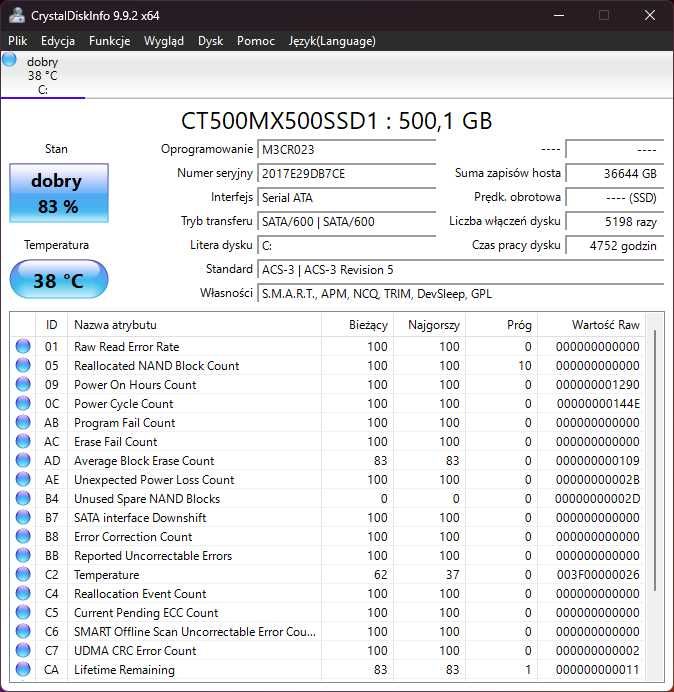Click threshold value 10 of Reallocated NAND Block
This screenshot has height=692, width=674.
pos(525,366)
